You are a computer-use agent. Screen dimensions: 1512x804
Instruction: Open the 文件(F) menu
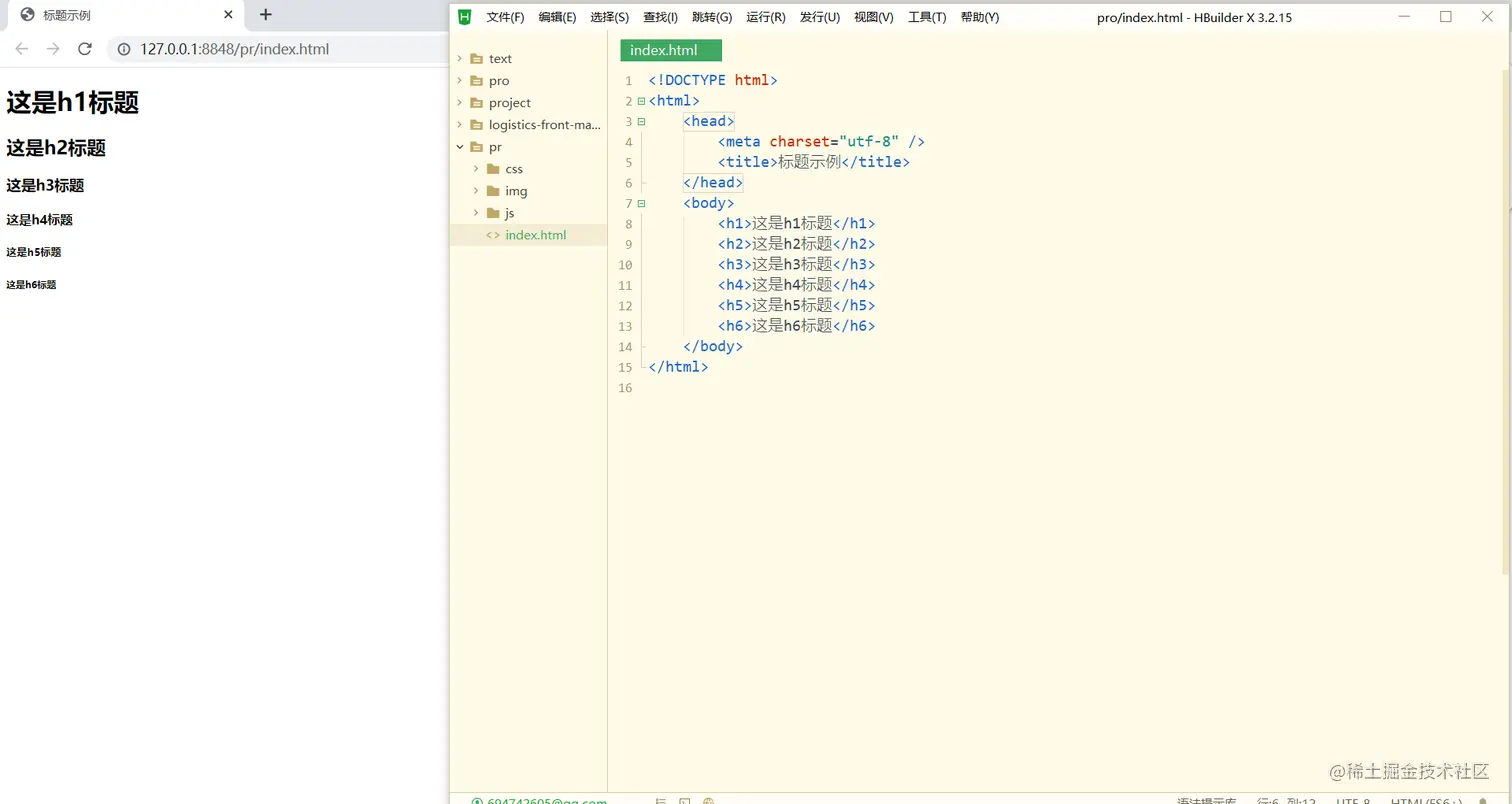(505, 17)
